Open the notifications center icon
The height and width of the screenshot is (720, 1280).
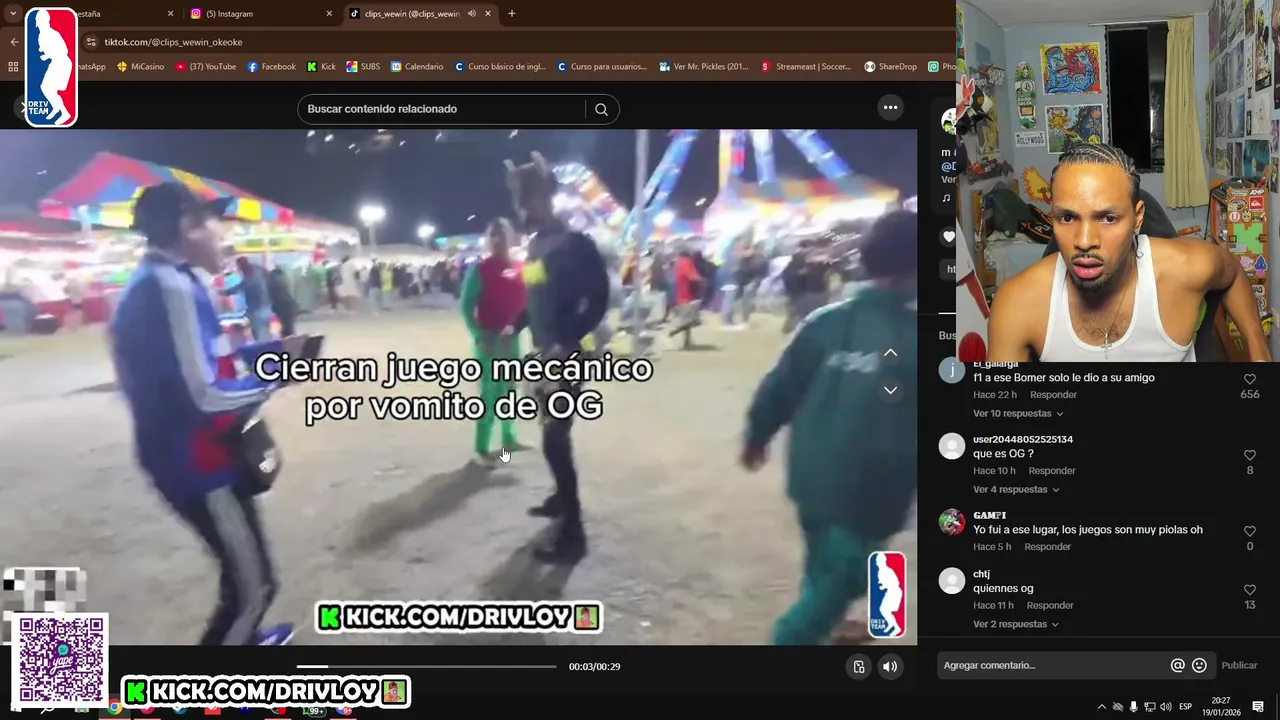click(x=1258, y=707)
